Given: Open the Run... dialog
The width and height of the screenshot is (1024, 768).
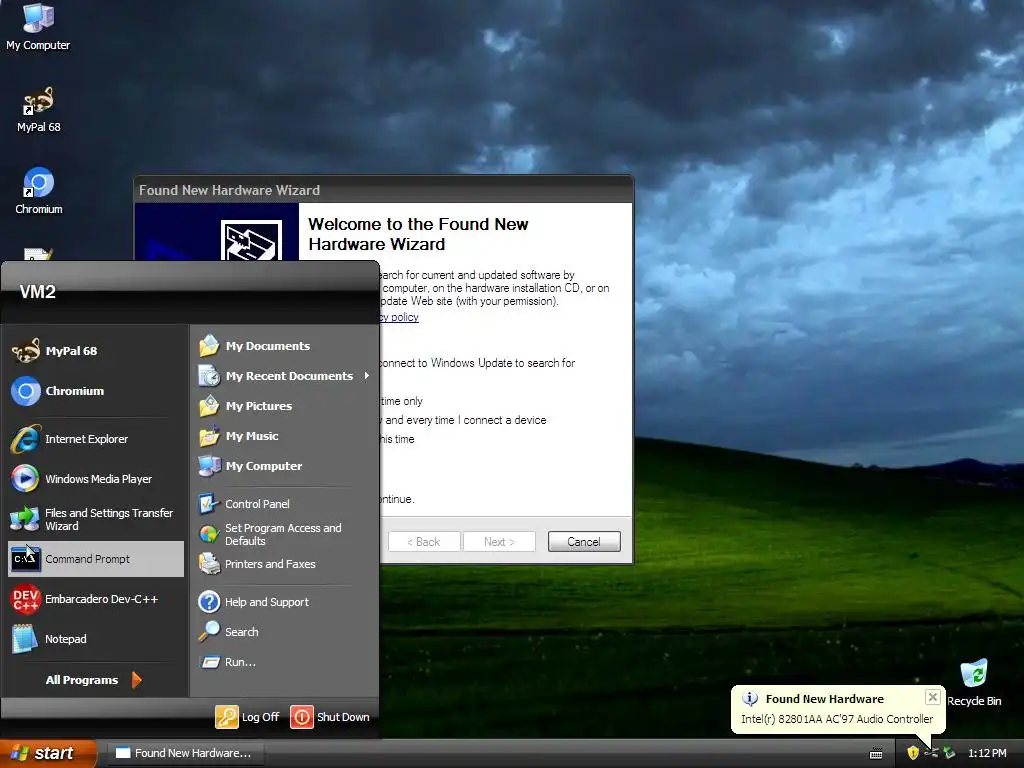Looking at the screenshot, I should pyautogui.click(x=283, y=662).
